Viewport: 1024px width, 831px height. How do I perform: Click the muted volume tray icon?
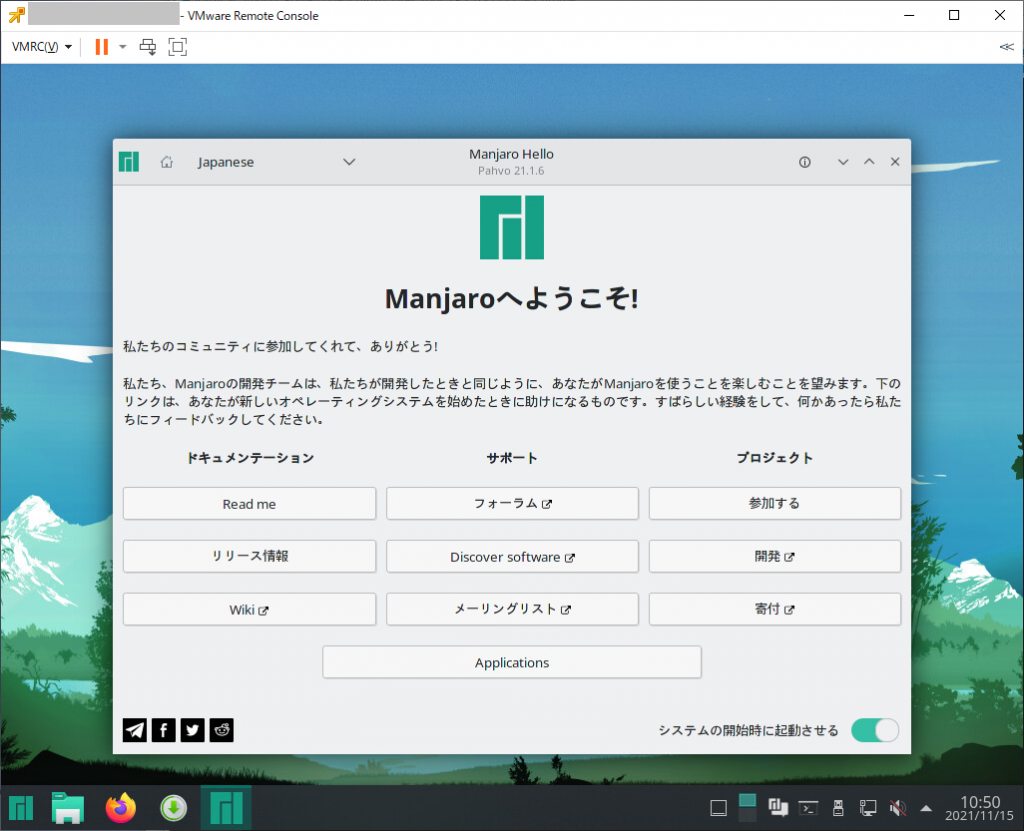coord(898,809)
